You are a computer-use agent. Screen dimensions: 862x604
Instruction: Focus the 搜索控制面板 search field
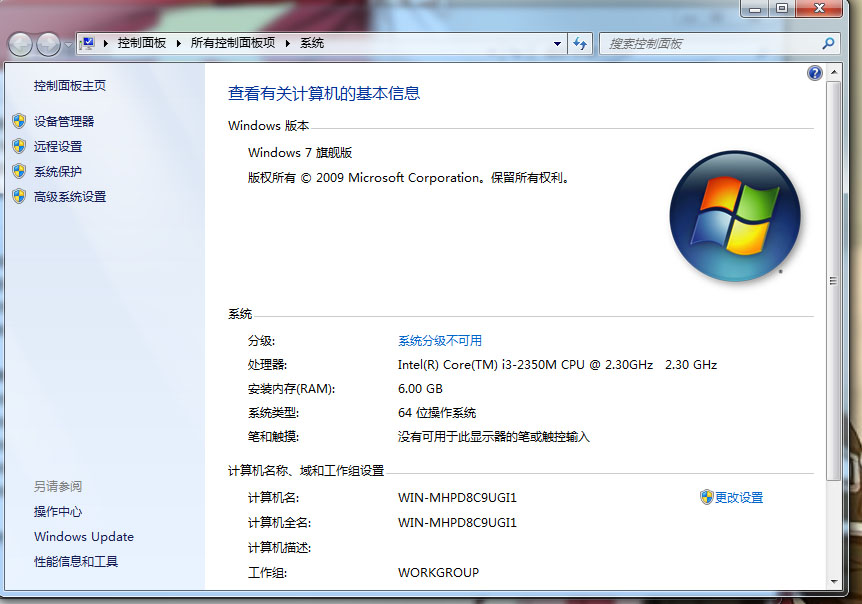pos(710,44)
